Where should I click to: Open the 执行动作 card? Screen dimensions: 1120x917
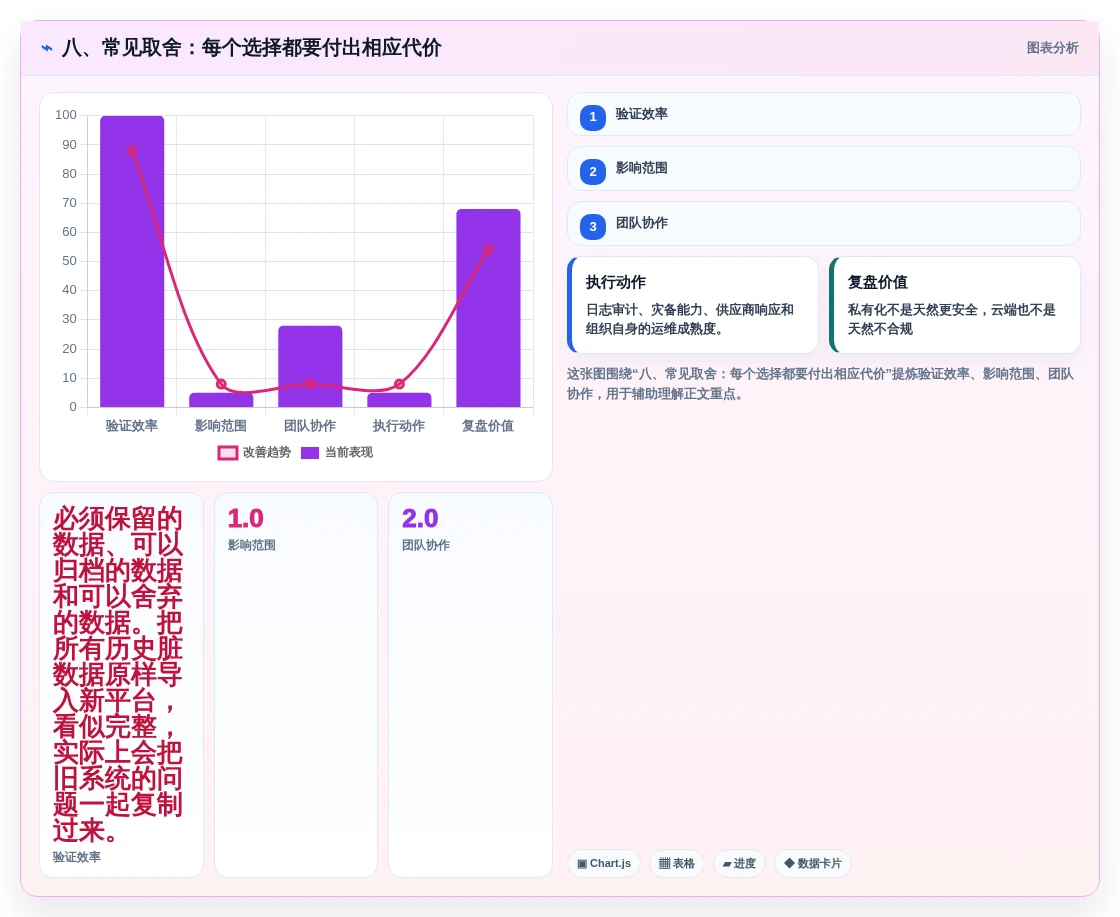pyautogui.click(x=693, y=305)
